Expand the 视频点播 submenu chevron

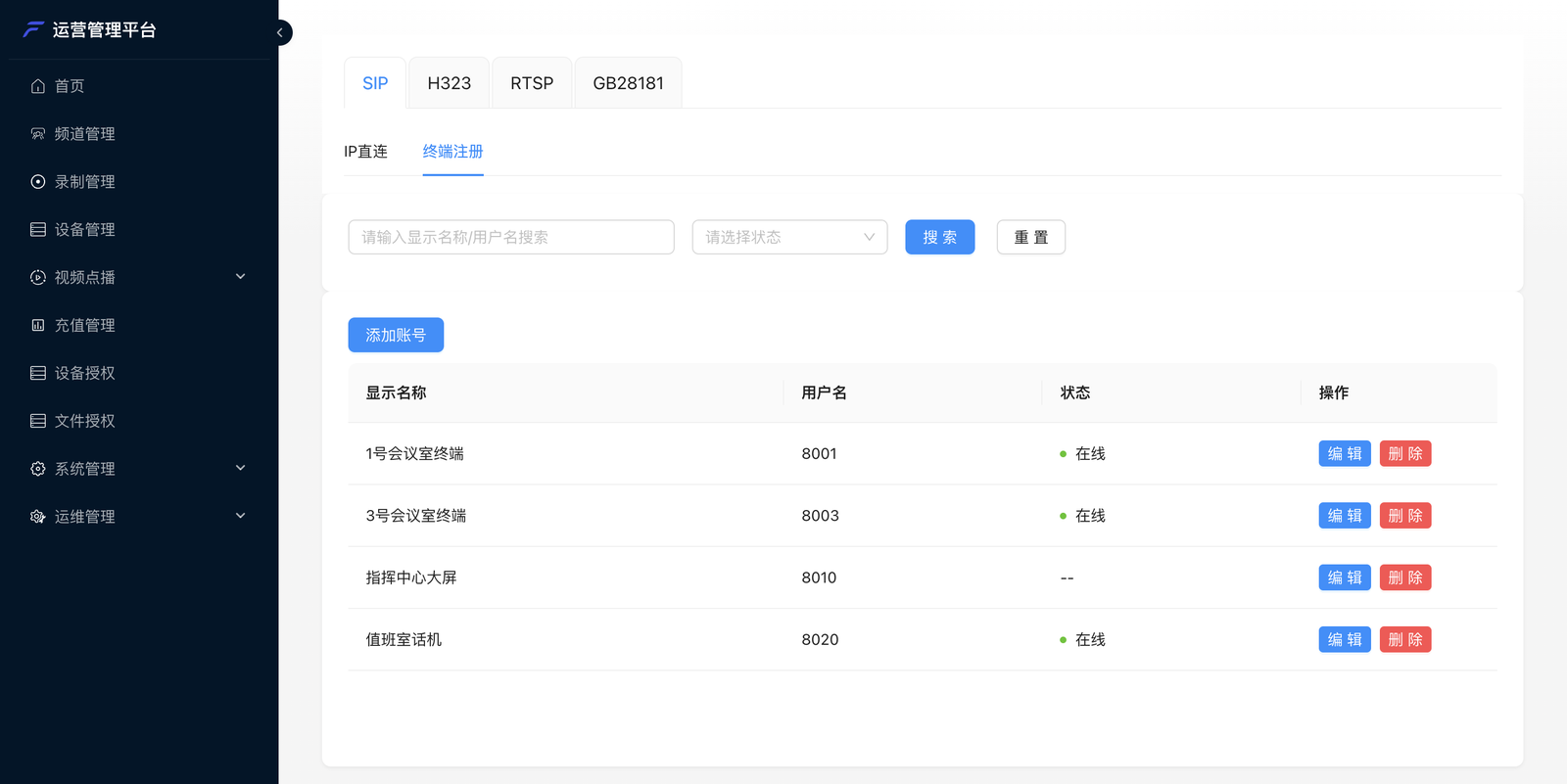(241, 277)
